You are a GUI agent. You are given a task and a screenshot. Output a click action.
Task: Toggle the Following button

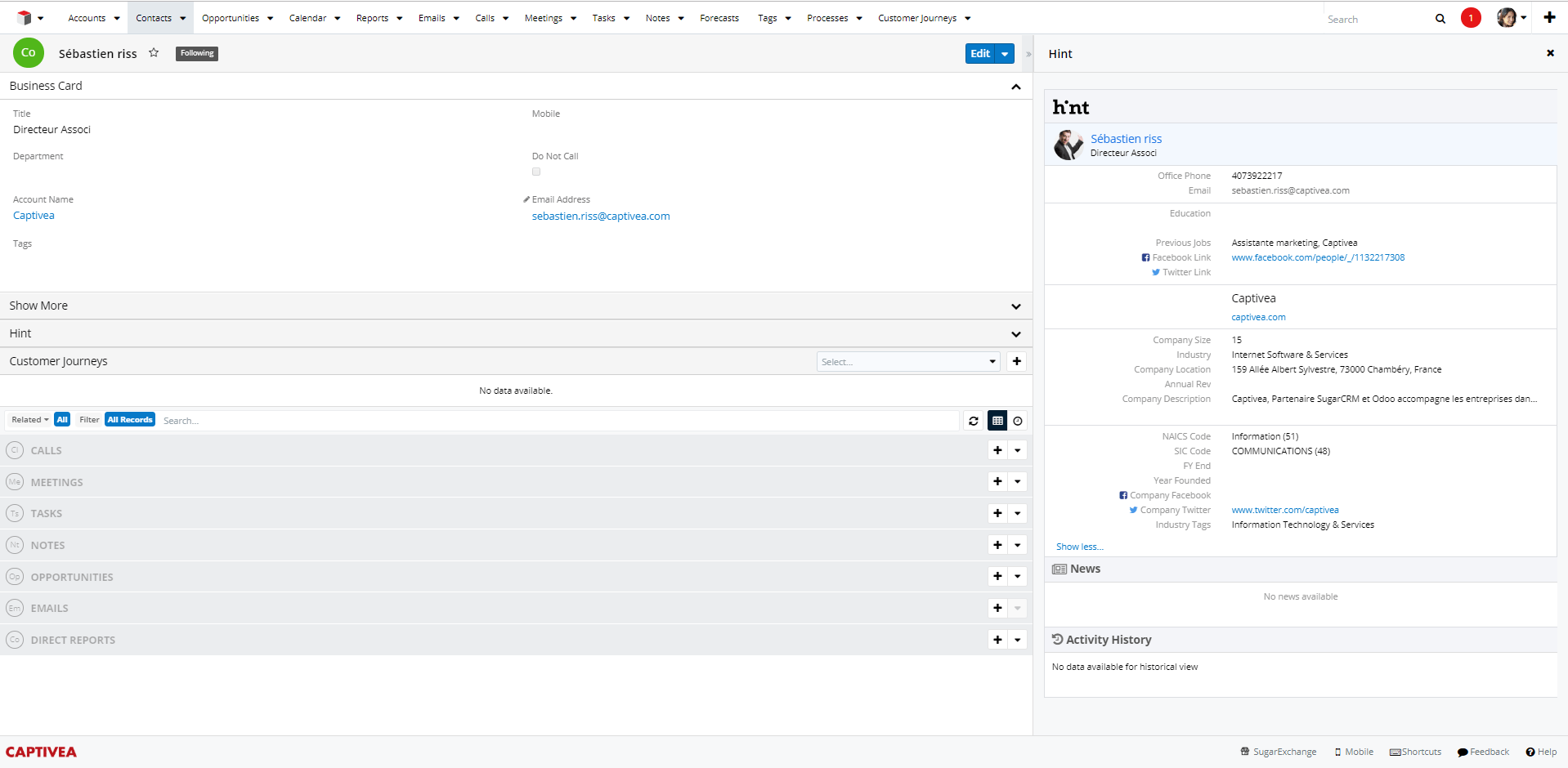point(196,53)
